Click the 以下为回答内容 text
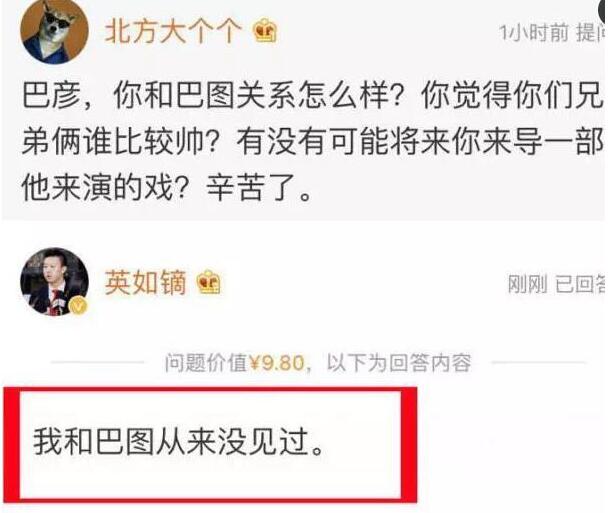Image resolution: width=610 pixels, height=513 pixels. pyautogui.click(x=399, y=363)
